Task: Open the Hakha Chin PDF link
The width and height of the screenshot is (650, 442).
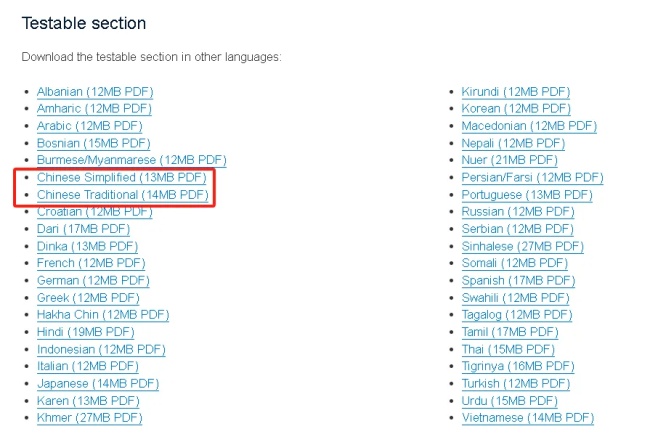Action: [103, 315]
